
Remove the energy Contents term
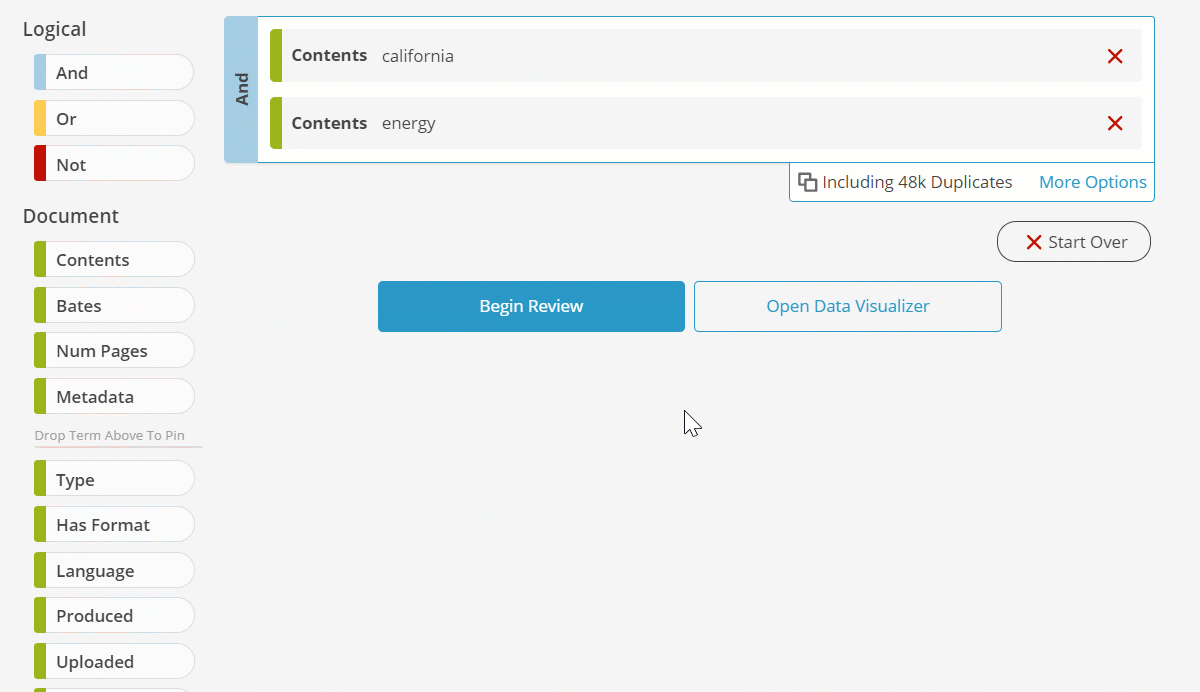pyautogui.click(x=1115, y=123)
